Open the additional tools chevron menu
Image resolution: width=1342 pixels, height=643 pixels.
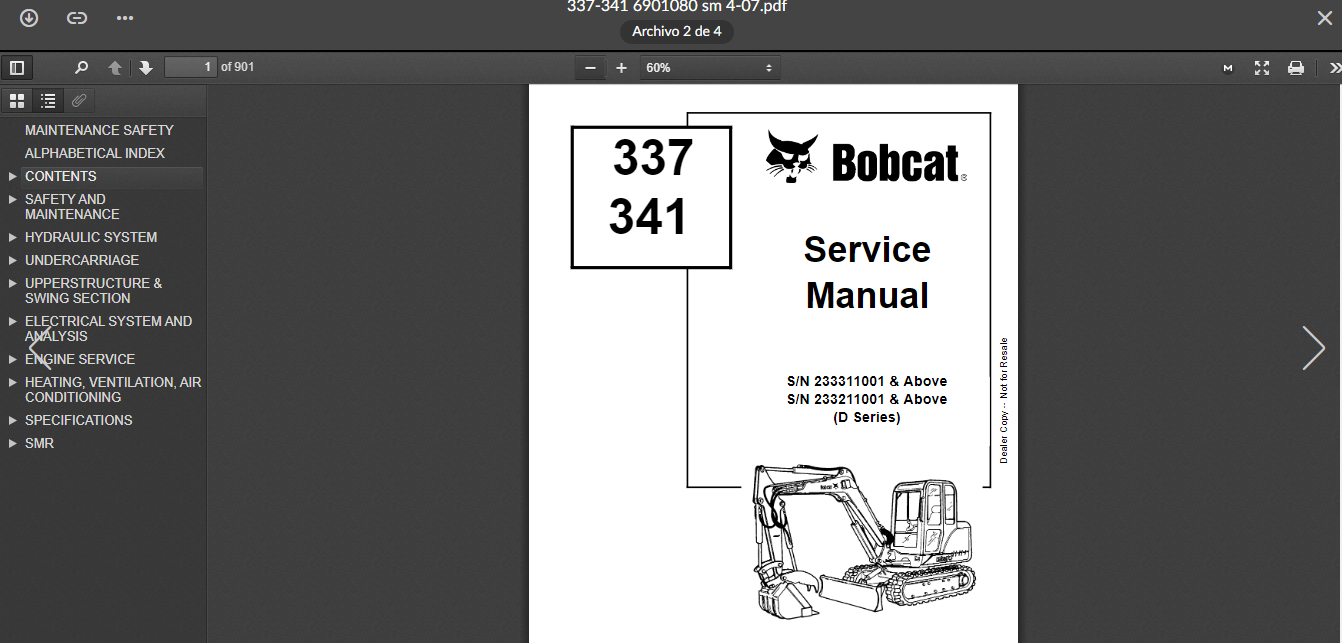1334,68
